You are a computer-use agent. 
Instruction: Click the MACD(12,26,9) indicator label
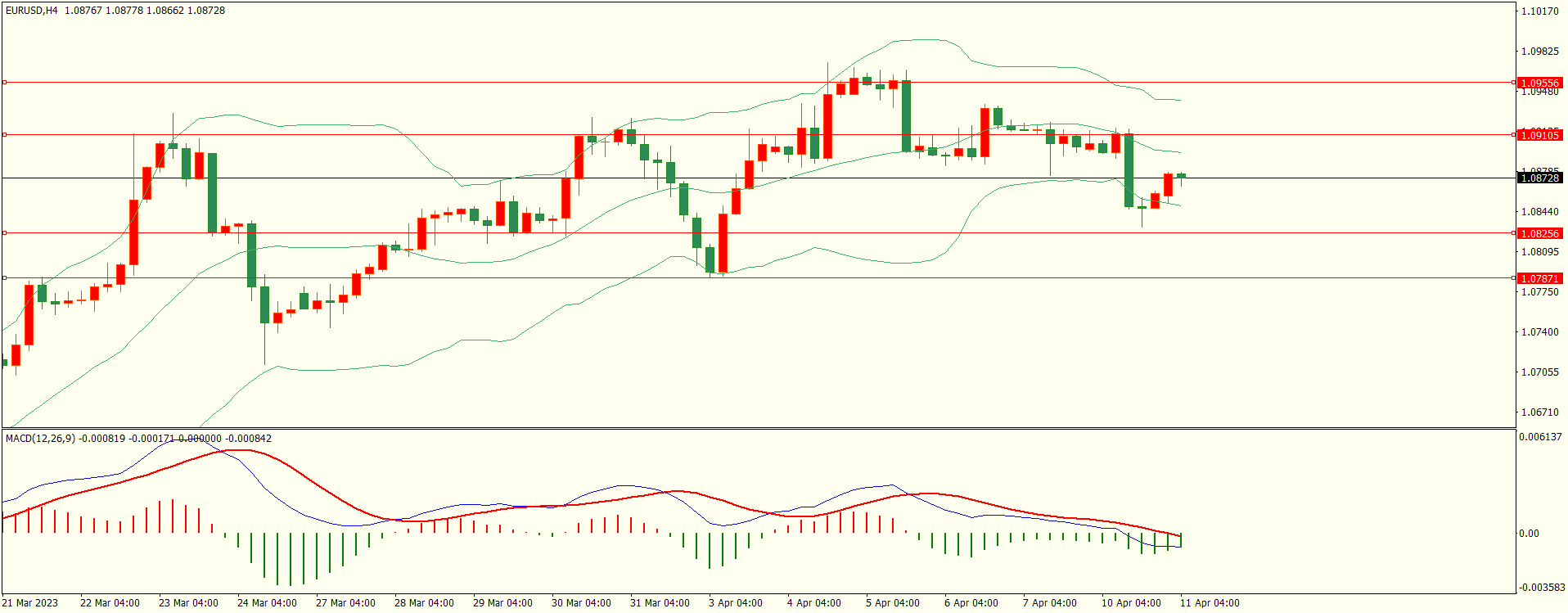[40, 439]
